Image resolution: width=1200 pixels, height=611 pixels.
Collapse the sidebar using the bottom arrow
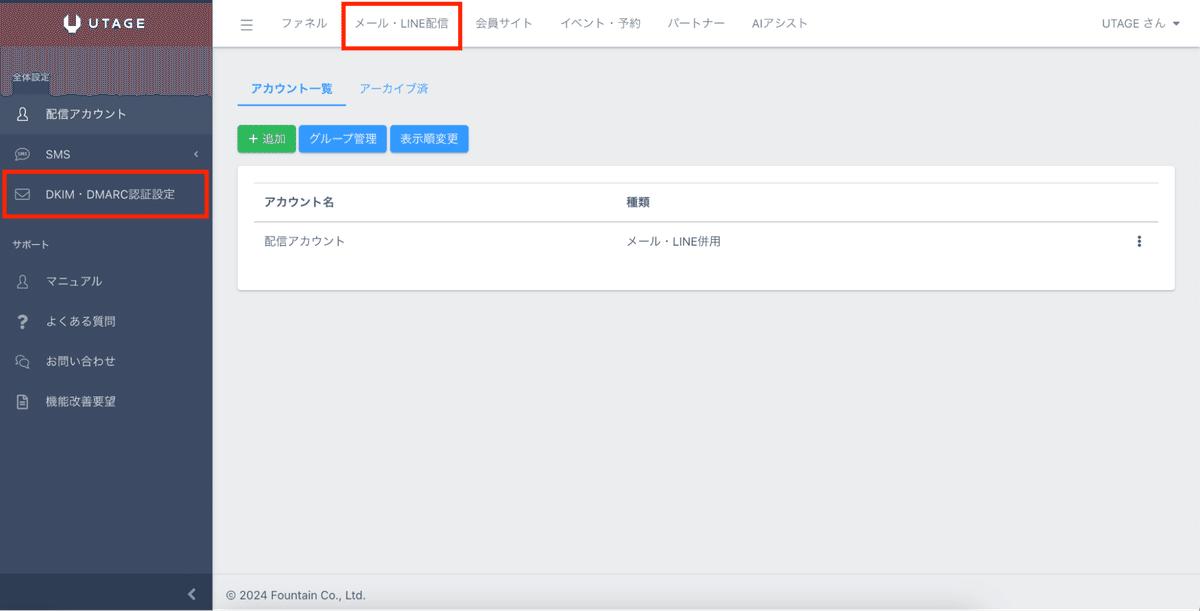[x=191, y=593]
